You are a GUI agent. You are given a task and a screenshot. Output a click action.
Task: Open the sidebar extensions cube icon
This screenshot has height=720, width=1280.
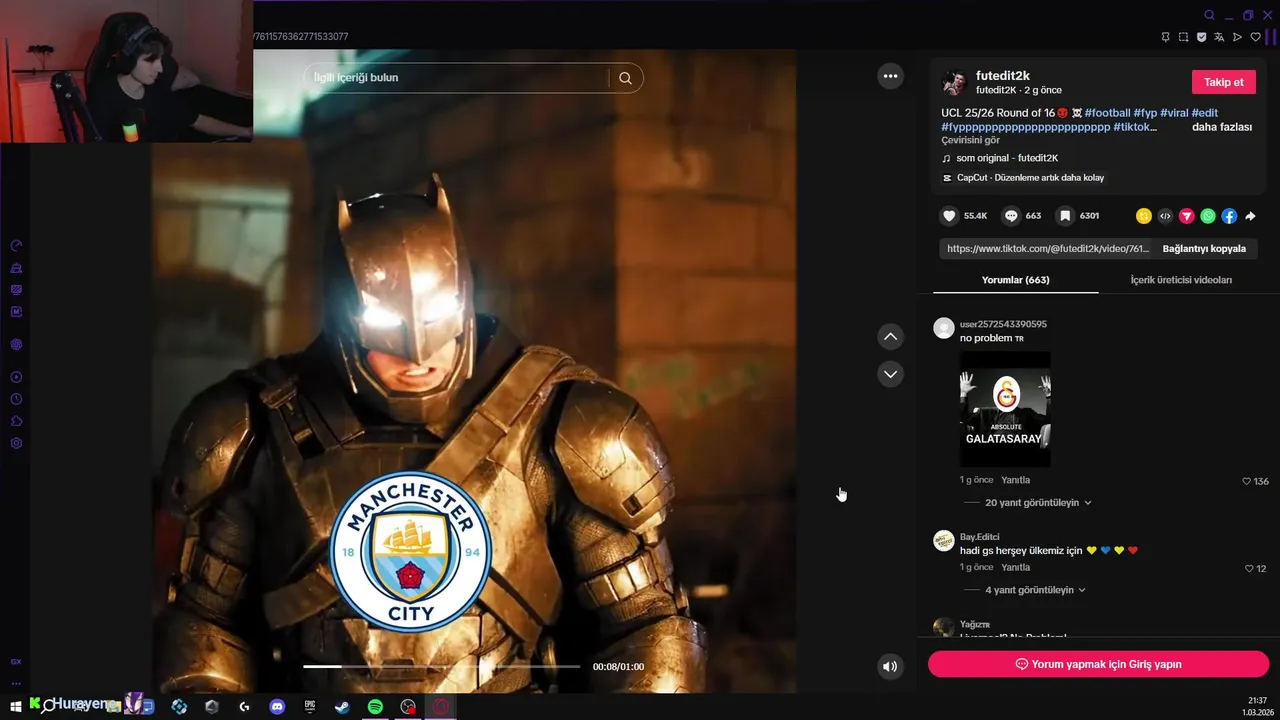[x=16, y=421]
